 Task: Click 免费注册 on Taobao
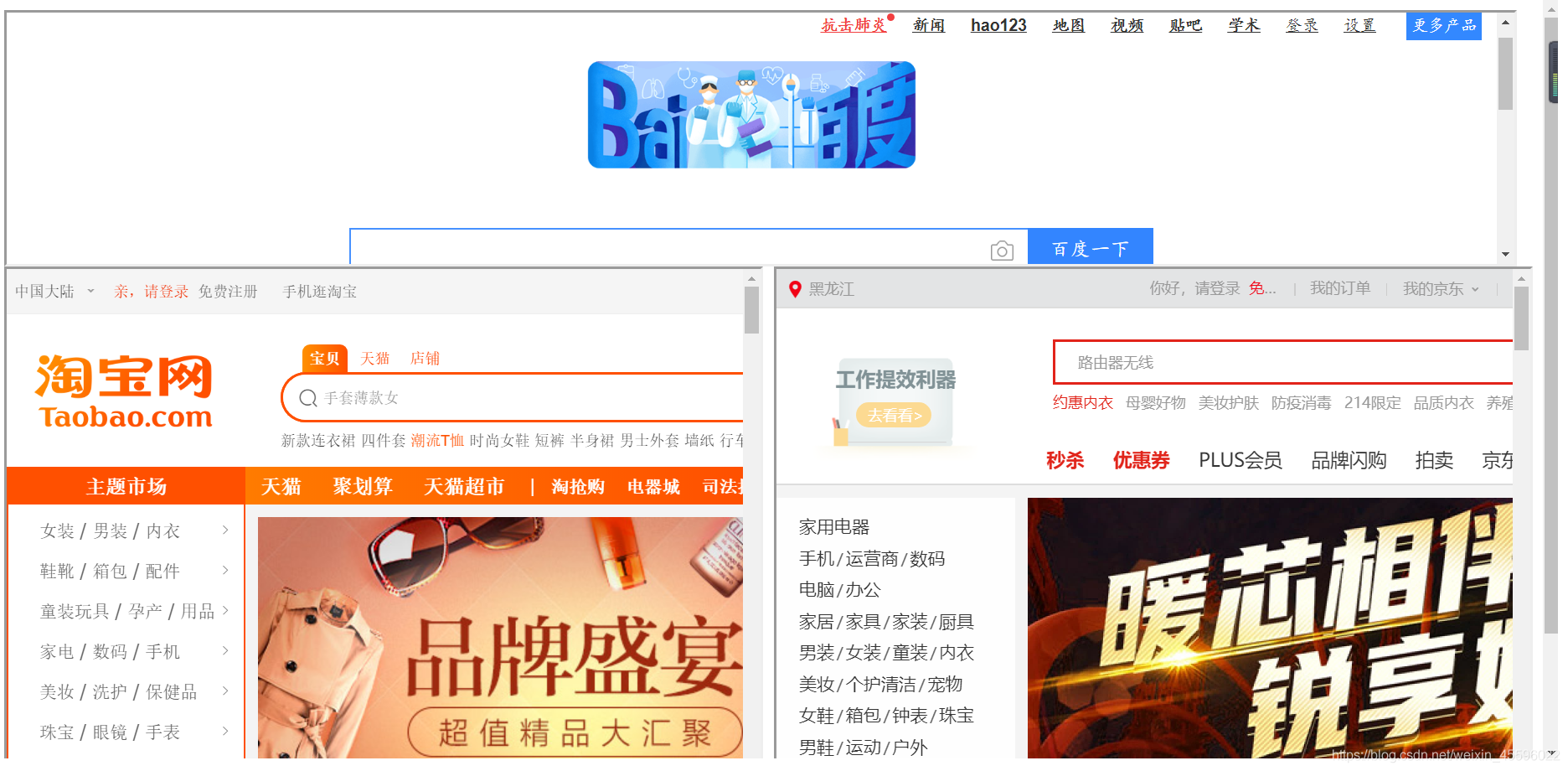pyautogui.click(x=228, y=292)
